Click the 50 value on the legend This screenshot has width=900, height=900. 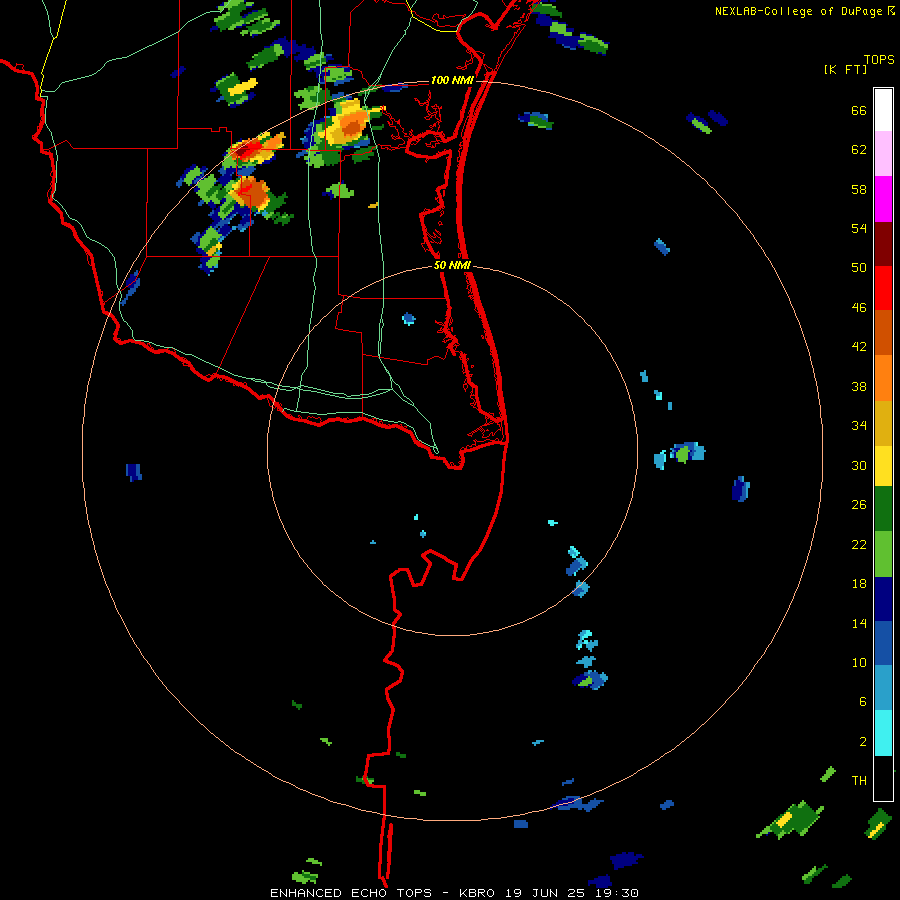pos(859,268)
